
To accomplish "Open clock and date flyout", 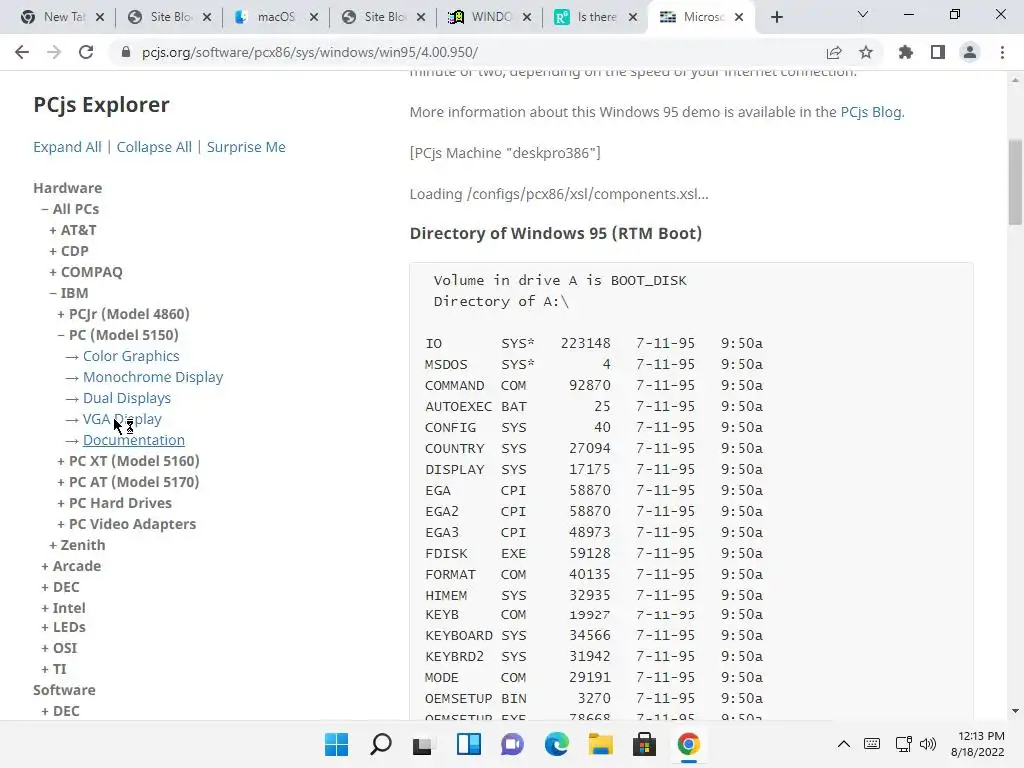I will 978,744.
